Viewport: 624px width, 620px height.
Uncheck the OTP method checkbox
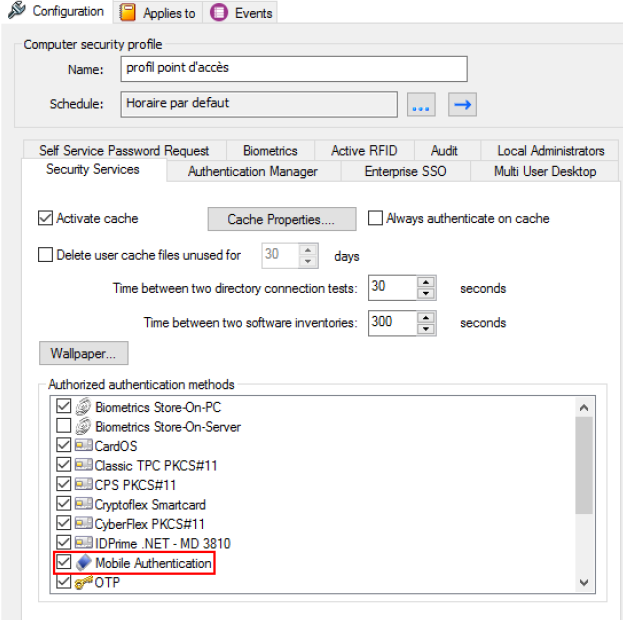click(64, 582)
